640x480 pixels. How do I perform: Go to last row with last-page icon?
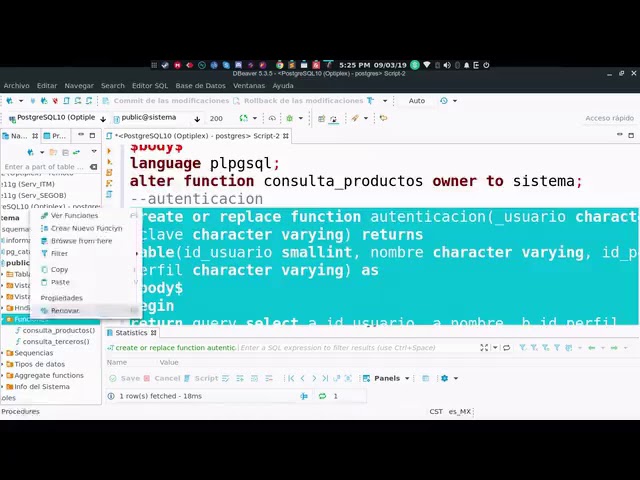325,378
